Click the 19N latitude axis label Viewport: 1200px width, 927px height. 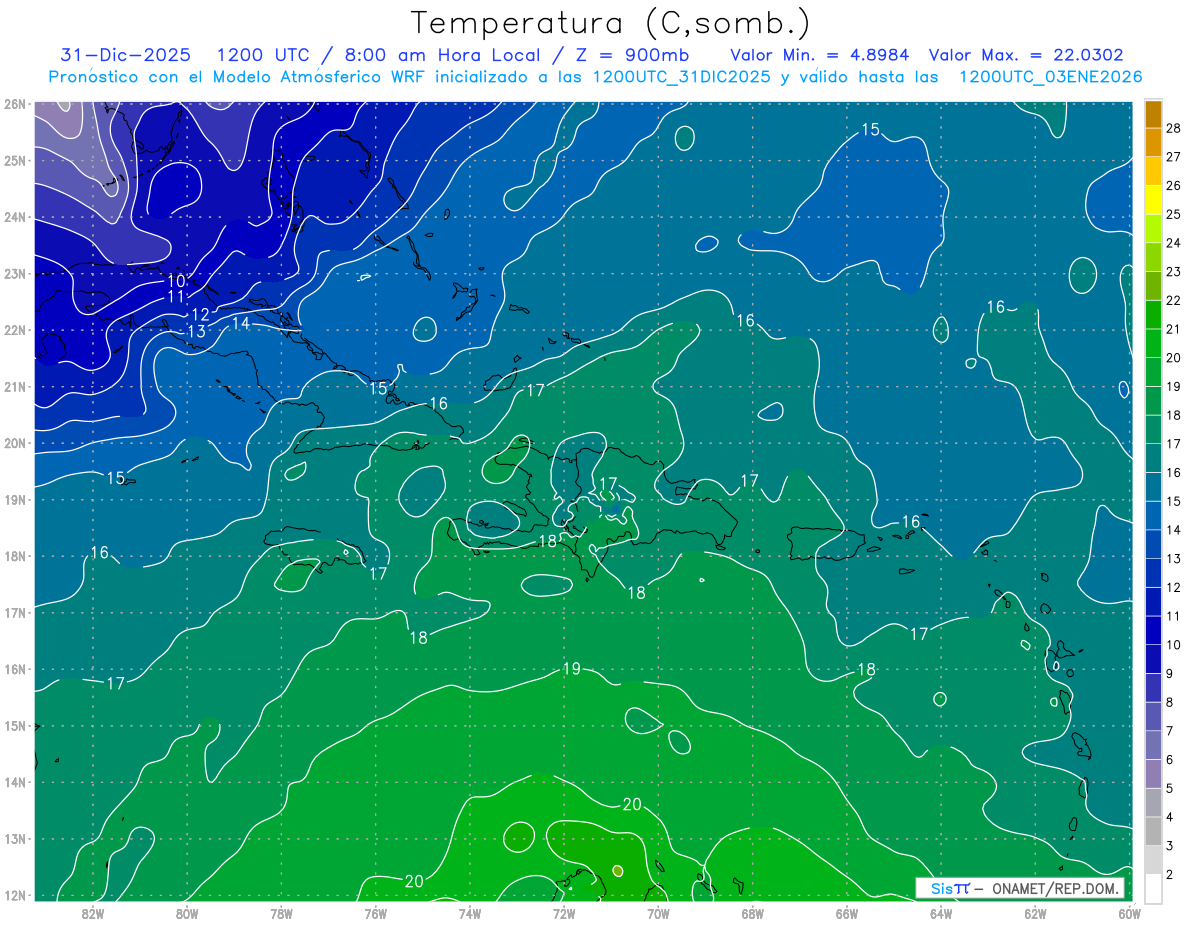[15, 499]
